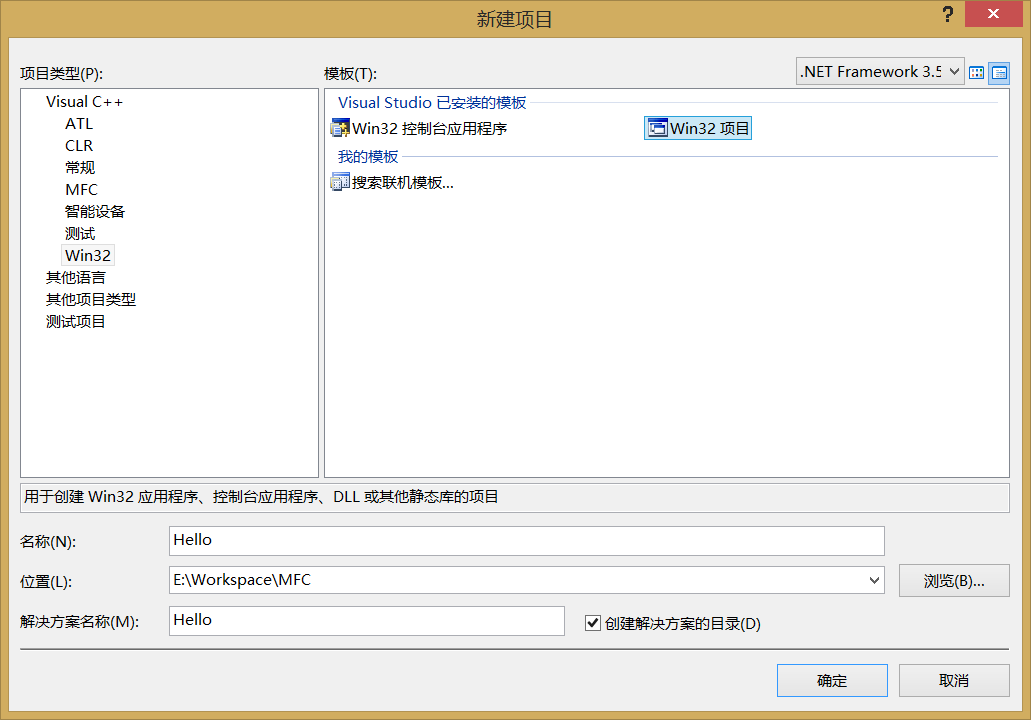The height and width of the screenshot is (720, 1031).
Task: Click the 我的模板 section header
Action: coord(368,156)
